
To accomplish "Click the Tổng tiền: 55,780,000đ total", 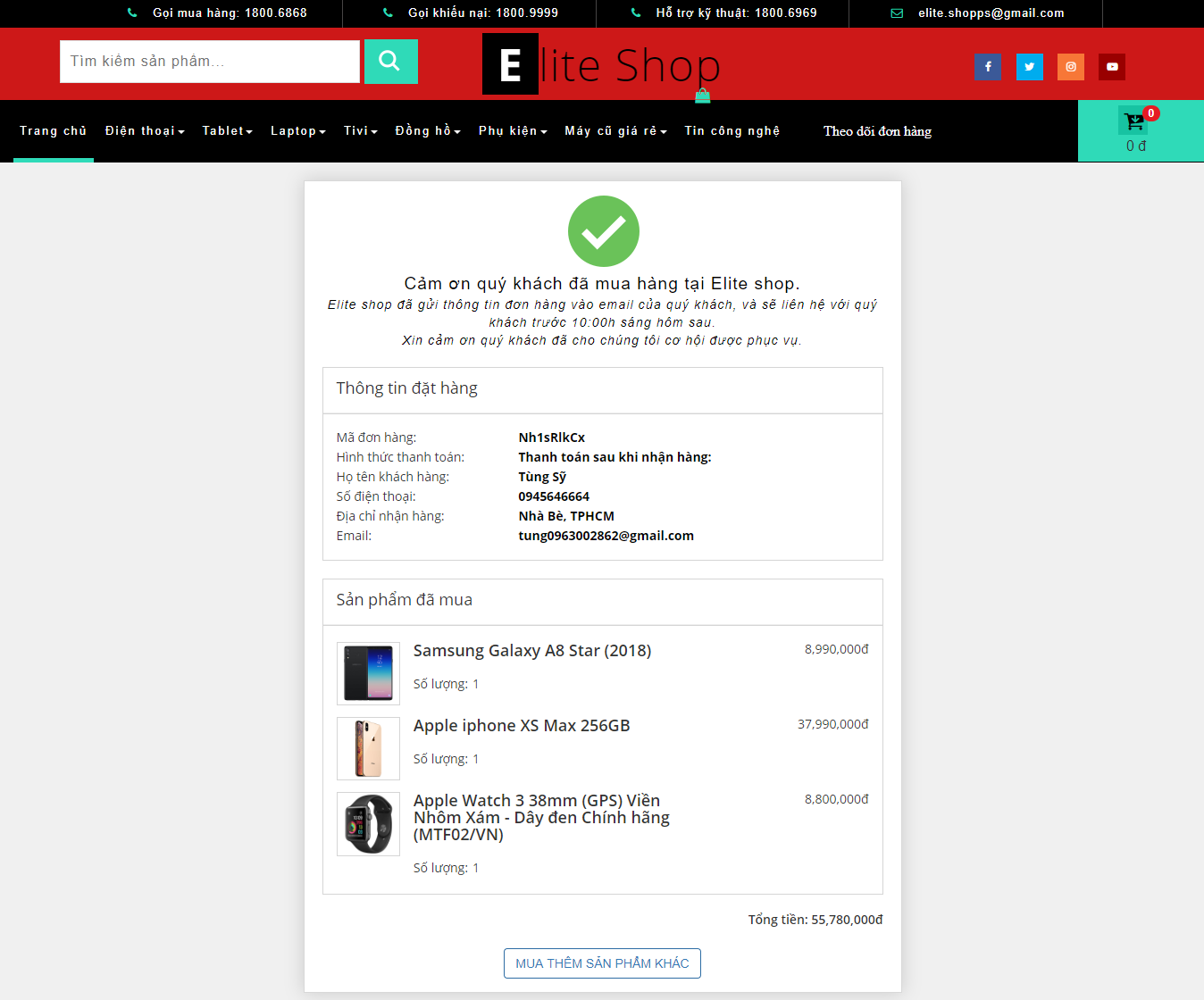I will (815, 920).
